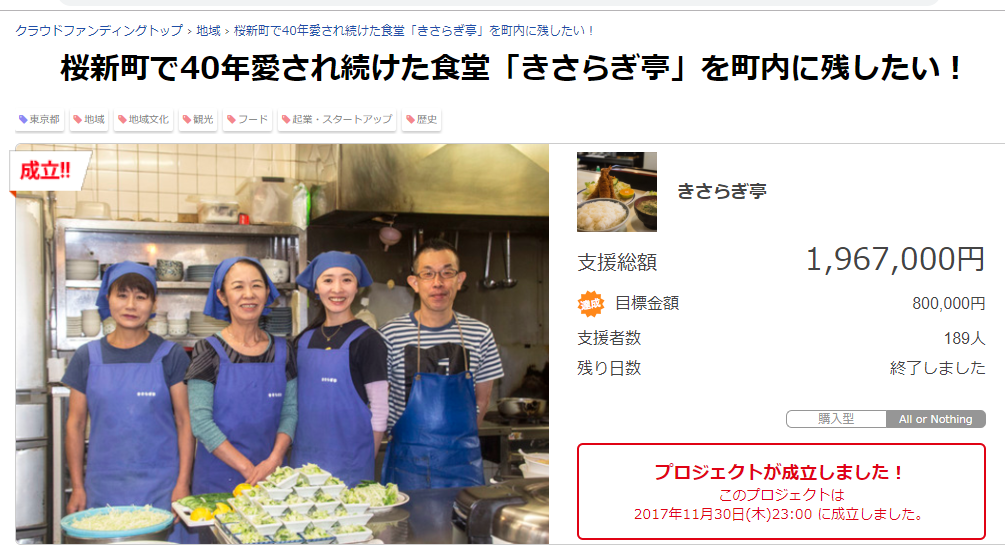The height and width of the screenshot is (554, 1005).
Task: Click the プロジェクトが成立しました notice box
Action: click(x=781, y=491)
